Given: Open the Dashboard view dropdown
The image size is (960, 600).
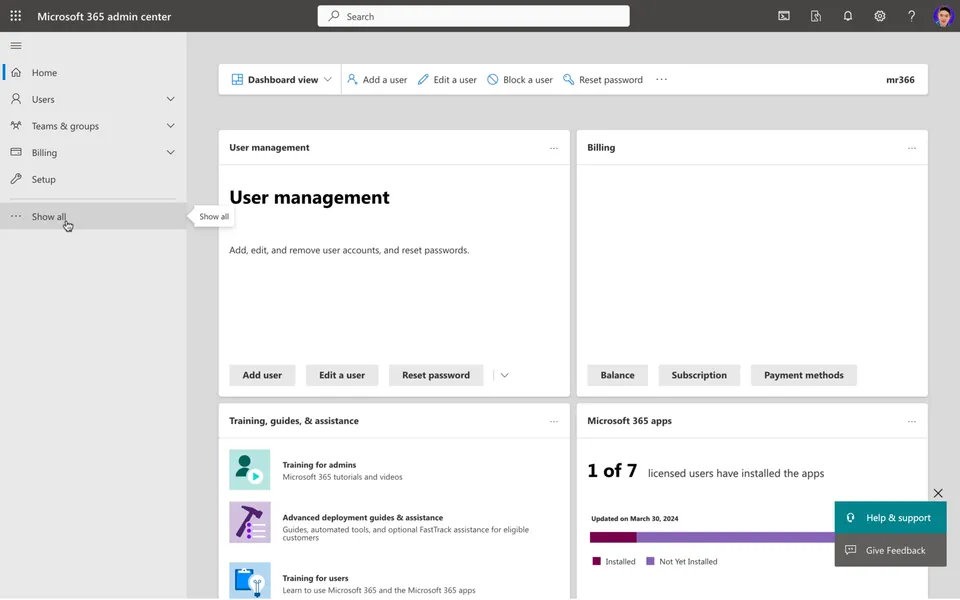Looking at the screenshot, I should [282, 80].
